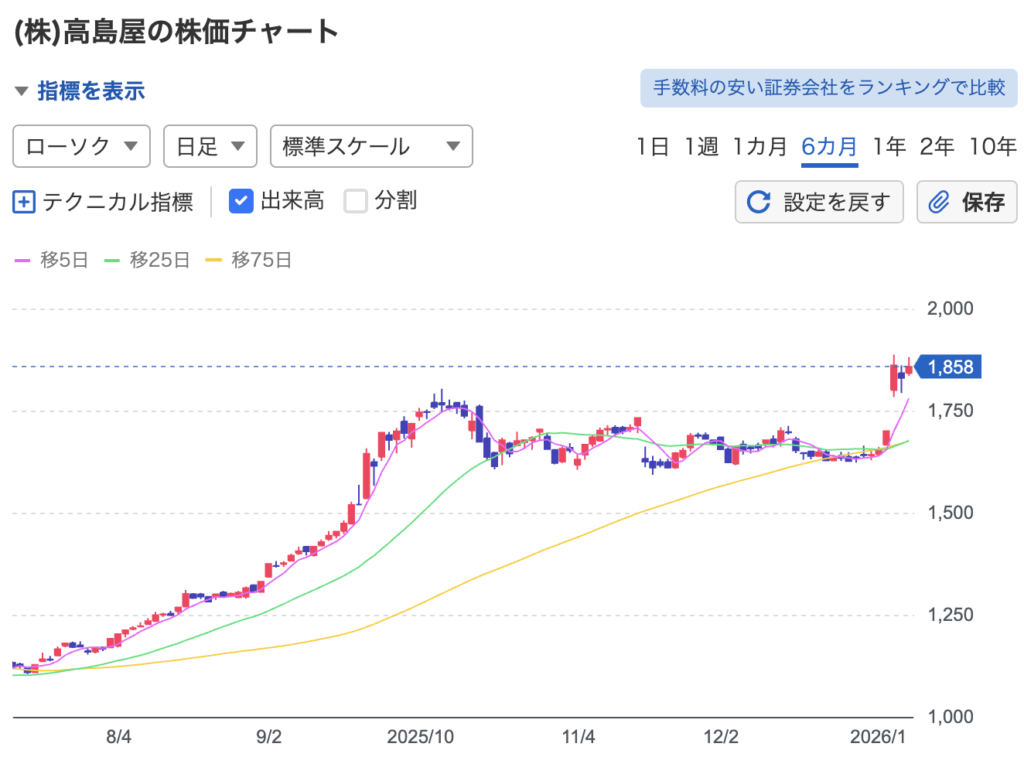
Task: Switch to the 1日 period tab
Action: (652, 146)
